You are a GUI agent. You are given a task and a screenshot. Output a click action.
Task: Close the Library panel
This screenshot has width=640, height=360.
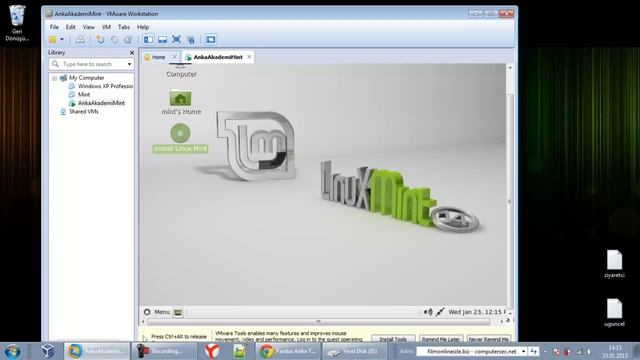coord(132,53)
